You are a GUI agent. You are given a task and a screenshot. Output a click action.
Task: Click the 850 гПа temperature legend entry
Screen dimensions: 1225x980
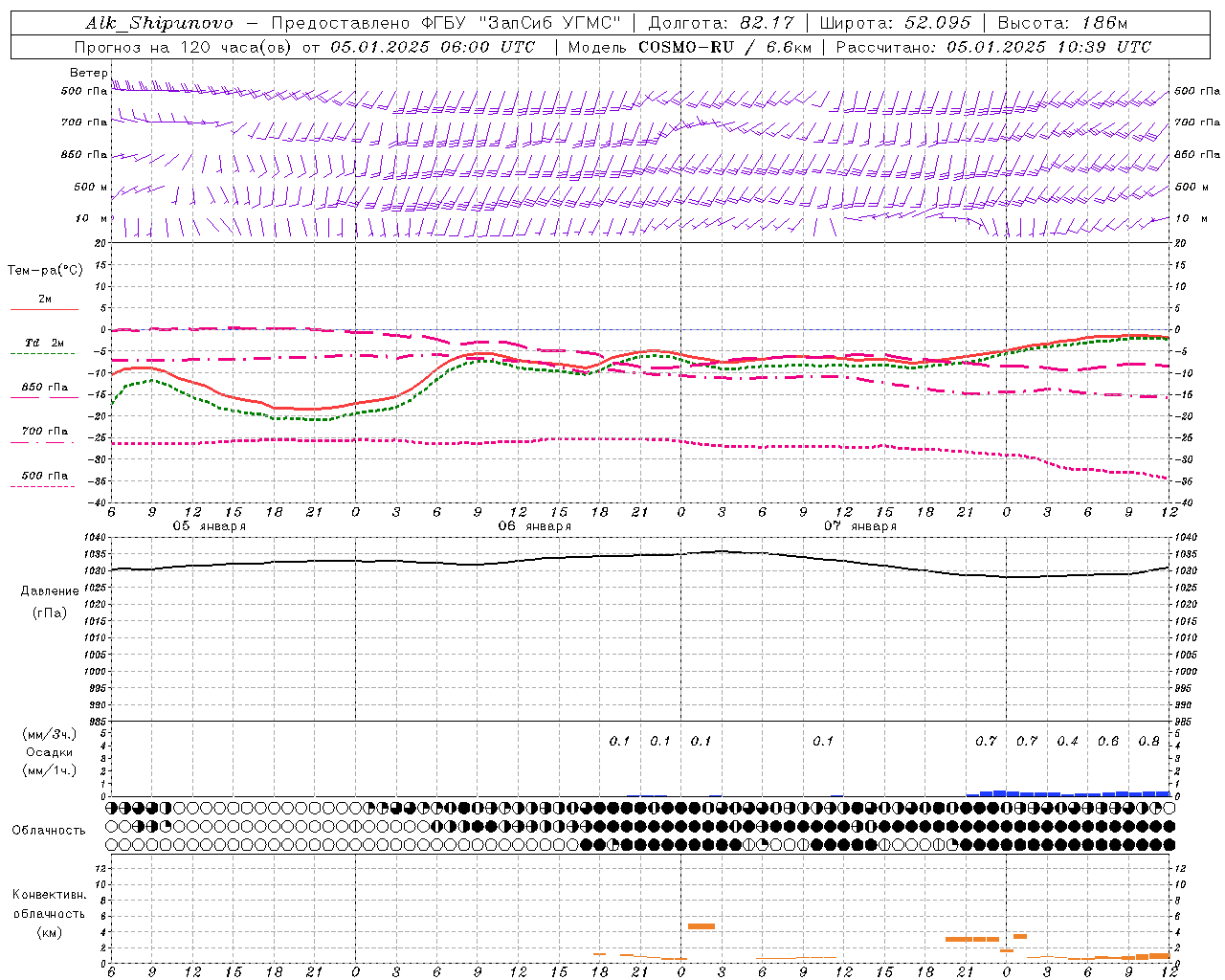point(44,388)
